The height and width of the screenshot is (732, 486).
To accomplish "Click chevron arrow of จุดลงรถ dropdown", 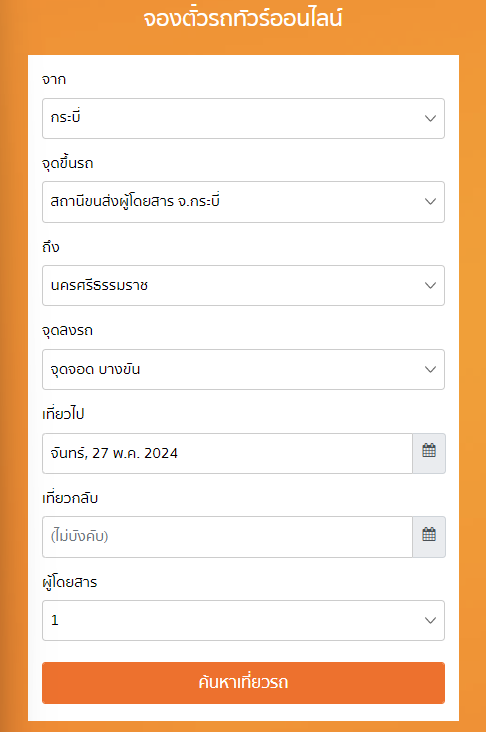I will pyautogui.click(x=430, y=369).
